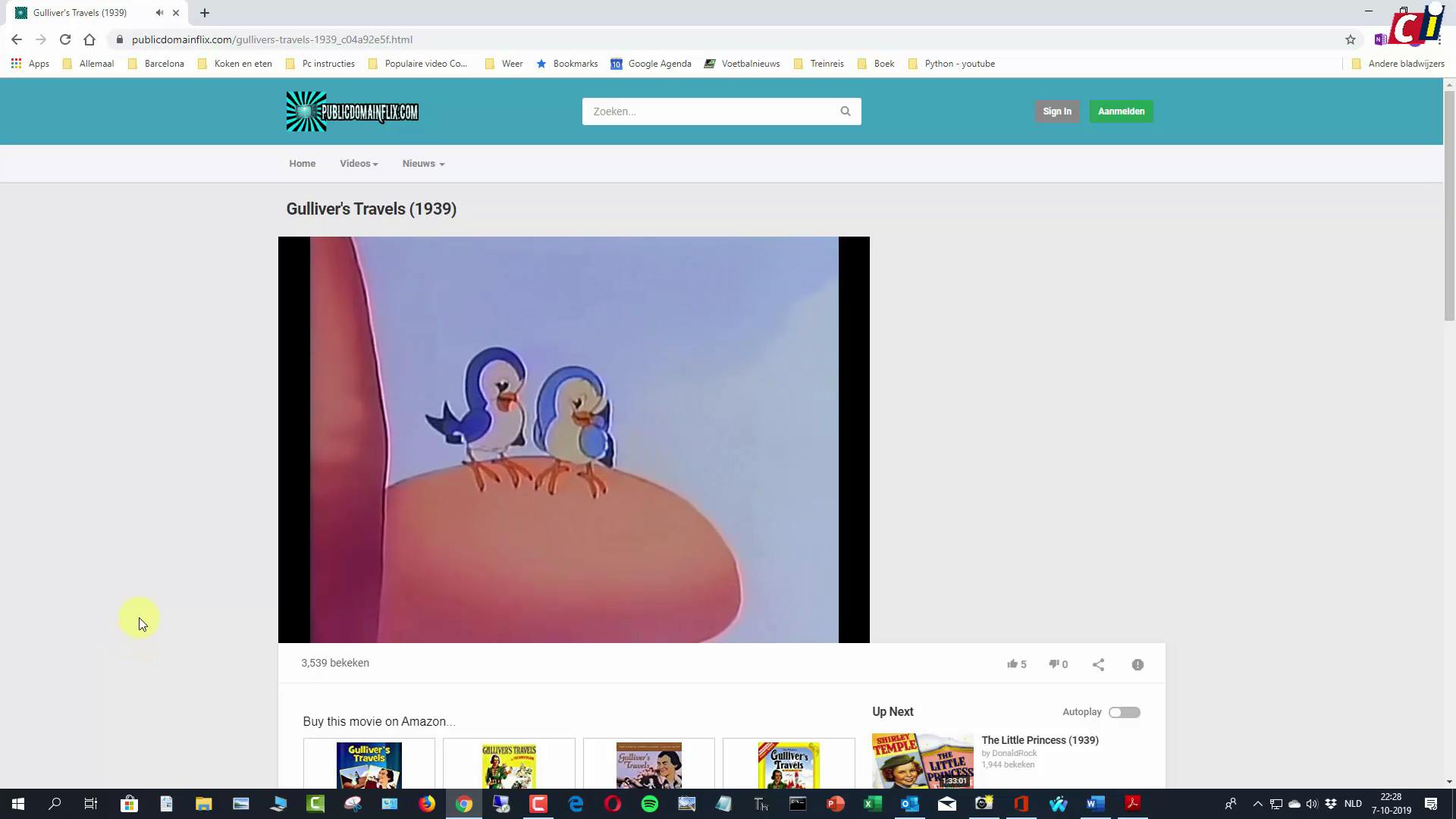The width and height of the screenshot is (1456, 819).
Task: Expand the Videos dropdown menu
Action: (359, 164)
